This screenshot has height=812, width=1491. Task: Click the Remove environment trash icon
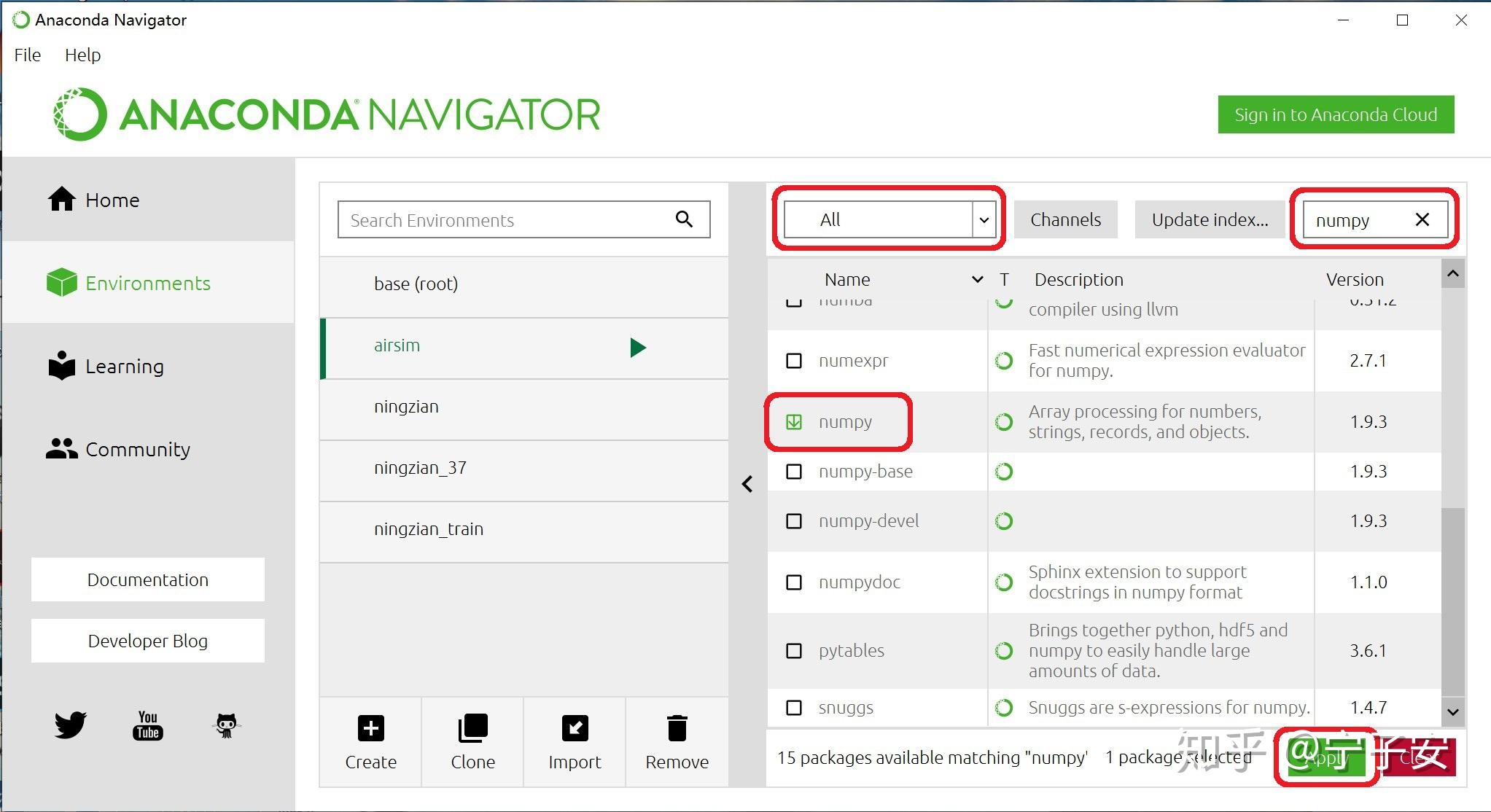coord(677,728)
